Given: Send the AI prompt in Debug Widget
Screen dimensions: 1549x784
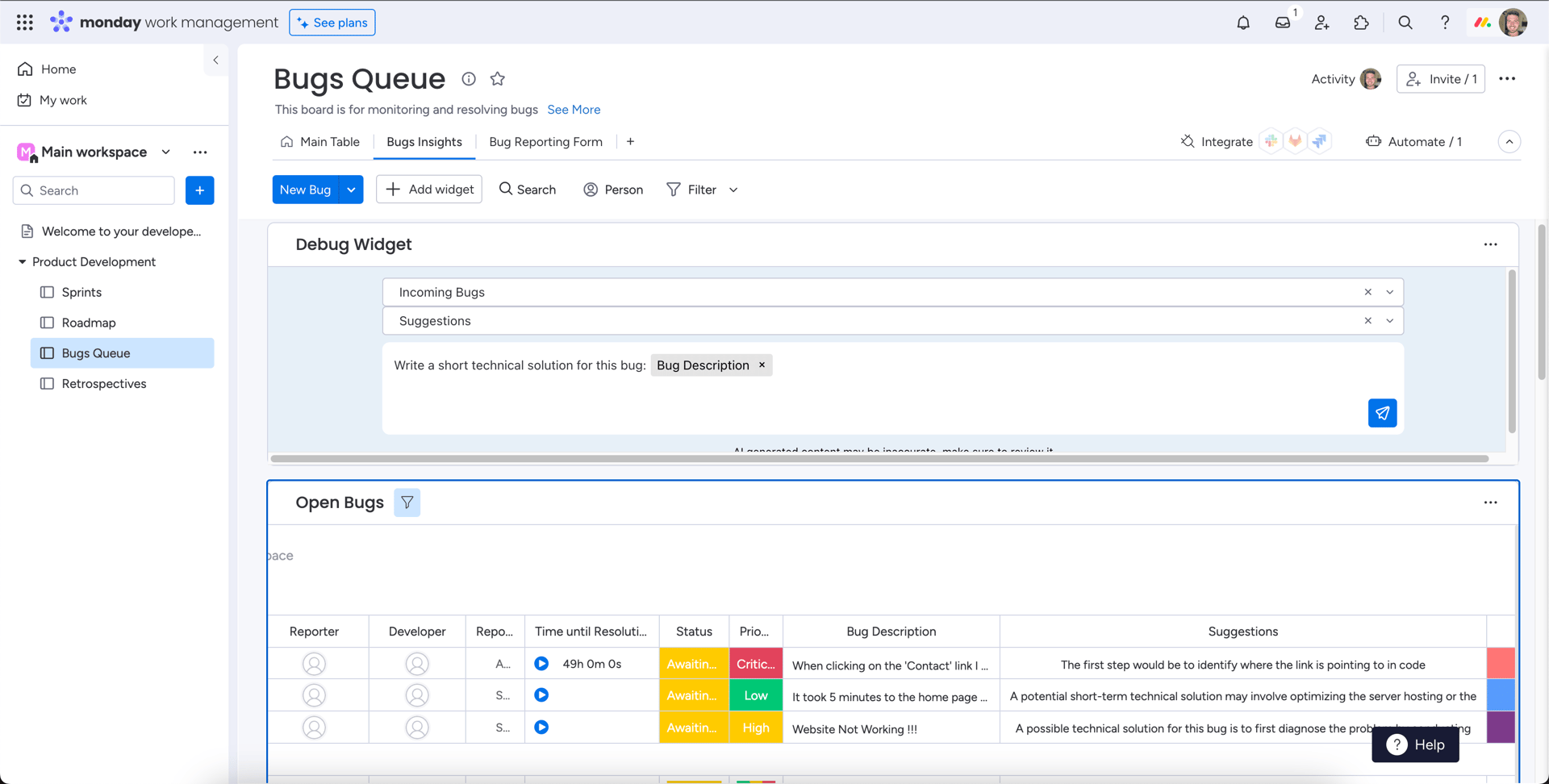Looking at the screenshot, I should pyautogui.click(x=1382, y=413).
